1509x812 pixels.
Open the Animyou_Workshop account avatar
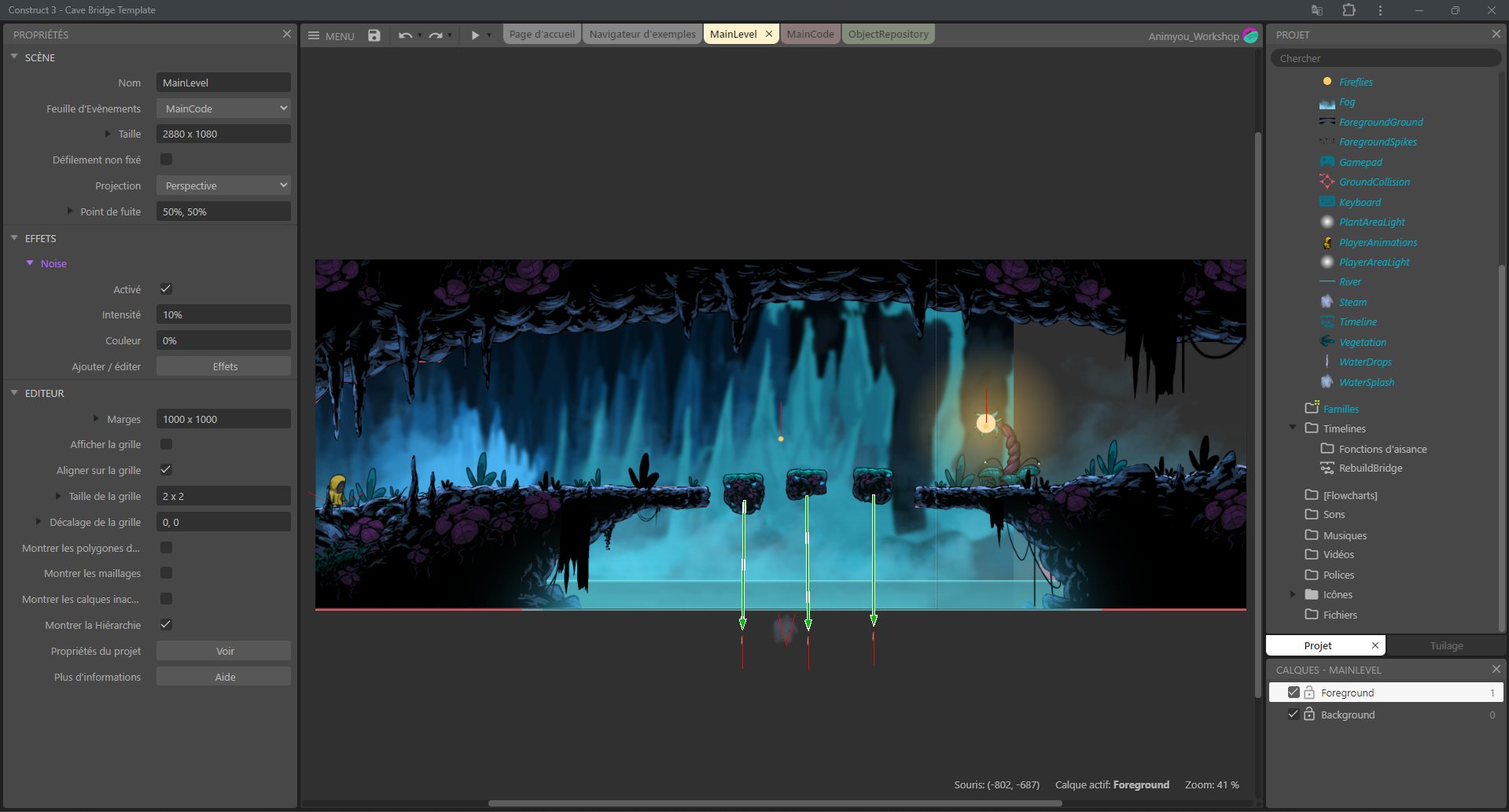coord(1250,35)
